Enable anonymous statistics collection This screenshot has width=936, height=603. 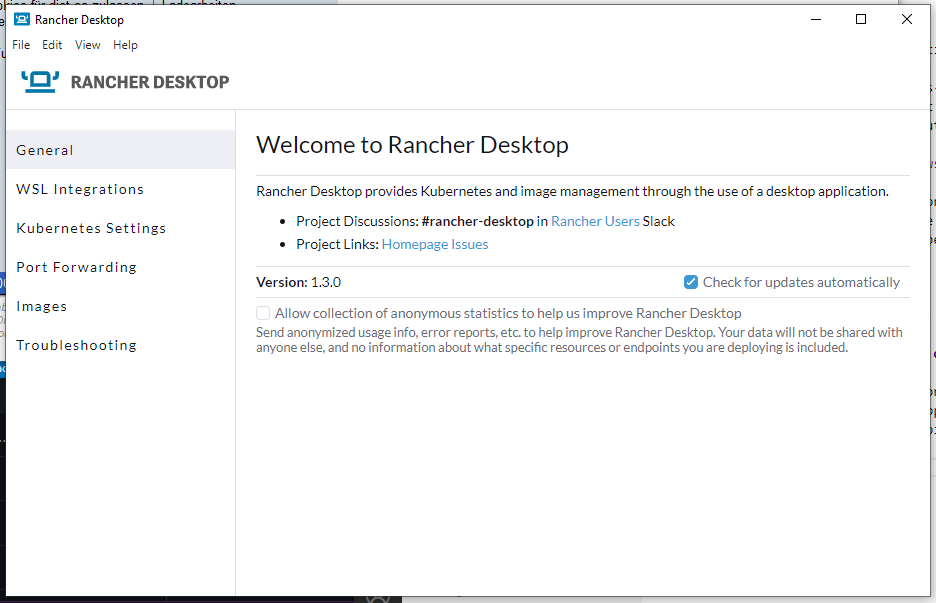pyautogui.click(x=262, y=313)
